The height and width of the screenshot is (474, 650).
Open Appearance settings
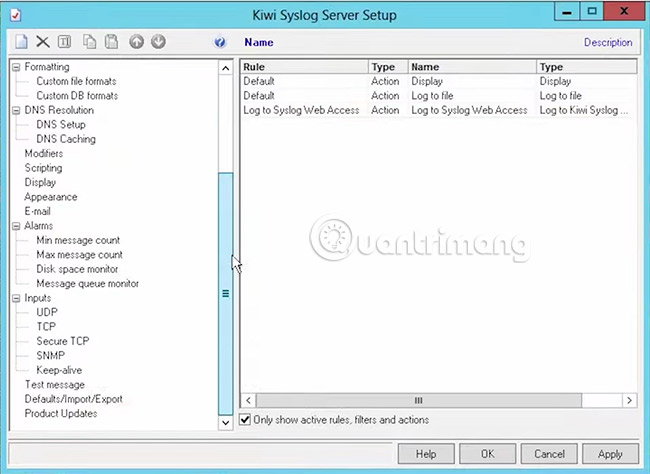51,197
